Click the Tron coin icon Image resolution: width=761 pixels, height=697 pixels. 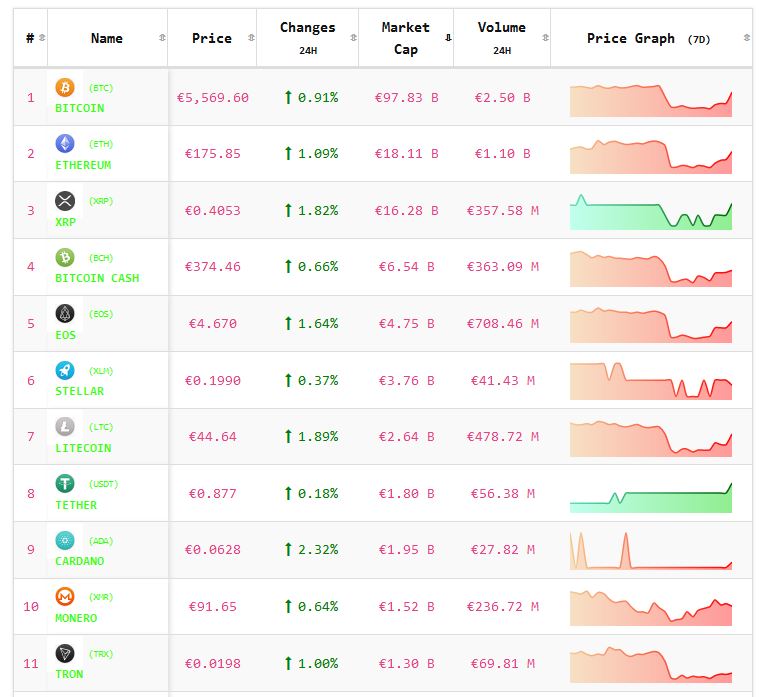(x=65, y=654)
